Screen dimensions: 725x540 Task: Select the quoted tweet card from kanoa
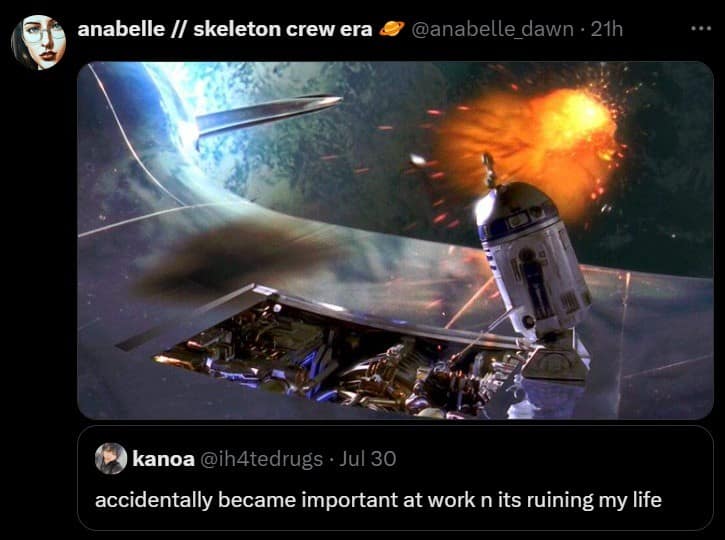pyautogui.click(x=395, y=478)
